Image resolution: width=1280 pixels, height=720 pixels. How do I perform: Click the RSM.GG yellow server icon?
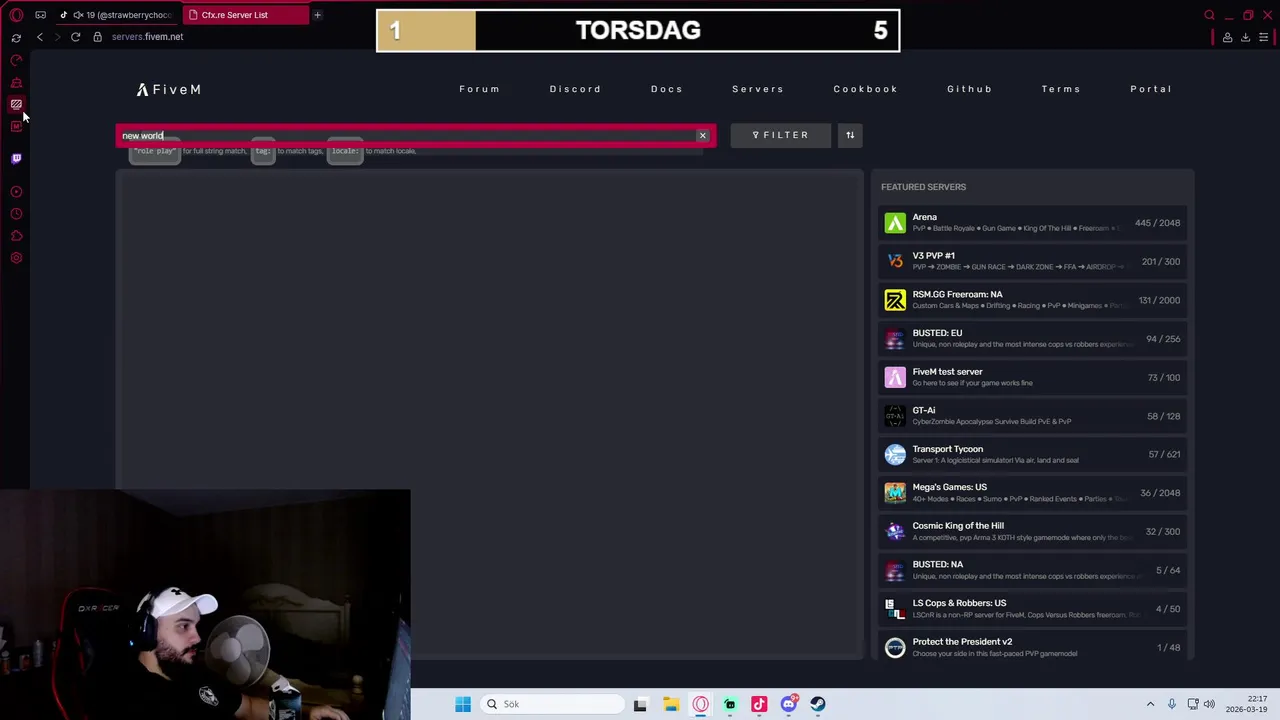895,300
